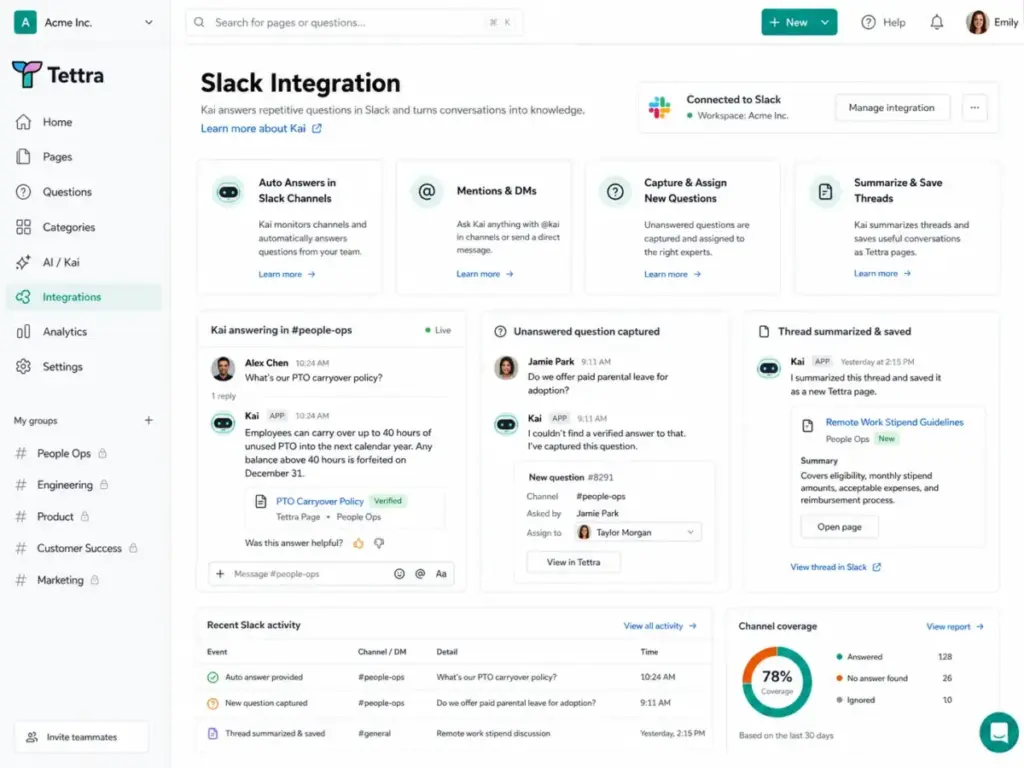Open Categories in sidebar
Viewport: 1024px width, 768px height.
(56, 227)
